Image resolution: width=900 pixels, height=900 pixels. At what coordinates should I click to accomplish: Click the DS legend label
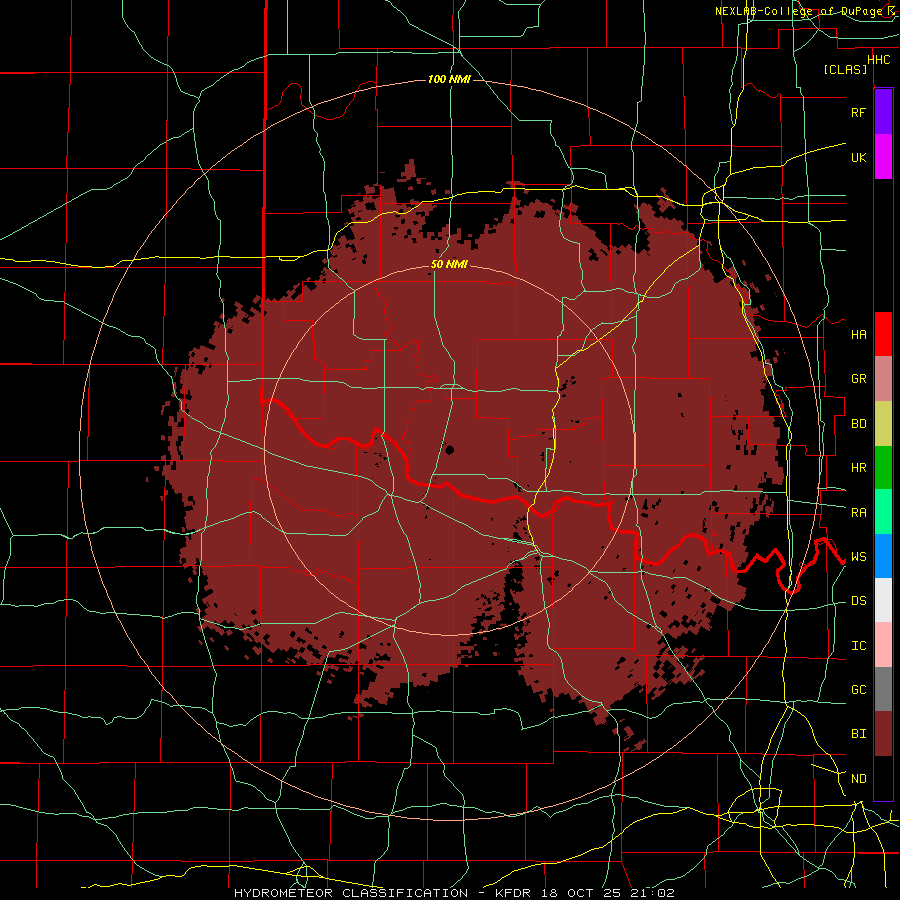(x=858, y=601)
